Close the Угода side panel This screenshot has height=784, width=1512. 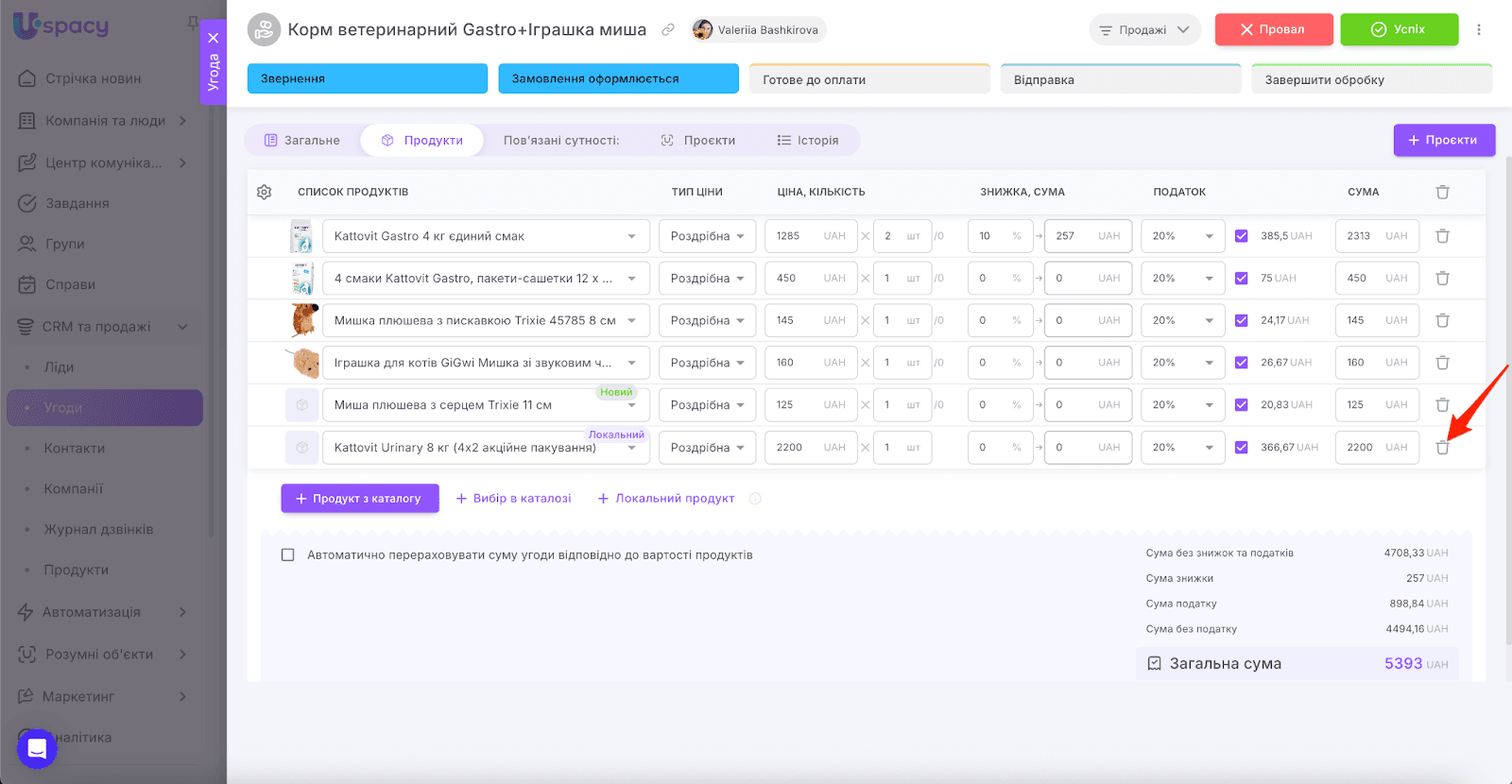214,38
